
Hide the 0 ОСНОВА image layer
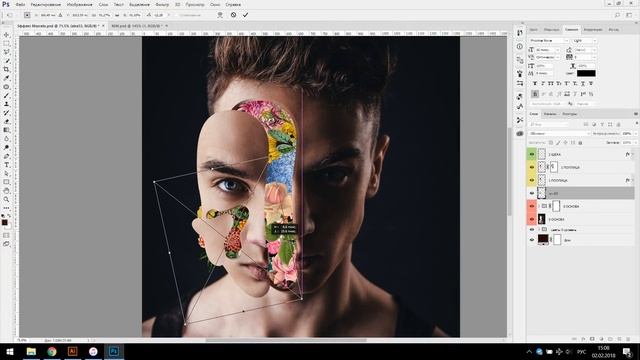pos(531,220)
